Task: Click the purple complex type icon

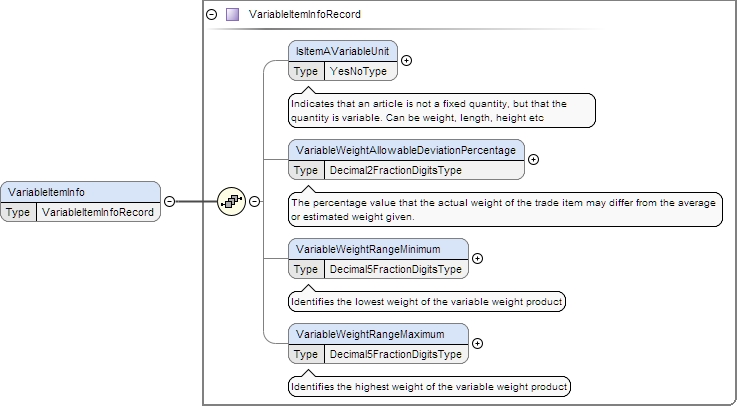Action: click(x=232, y=15)
